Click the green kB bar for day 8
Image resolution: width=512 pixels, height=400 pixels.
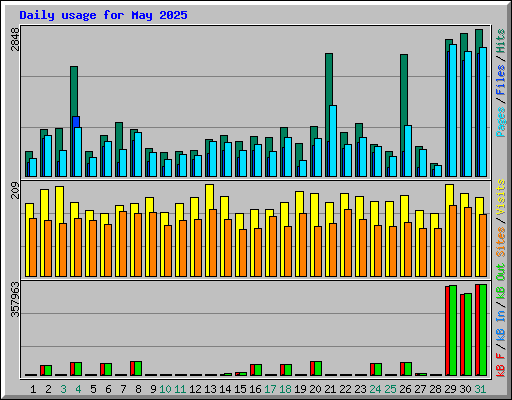tap(138, 368)
